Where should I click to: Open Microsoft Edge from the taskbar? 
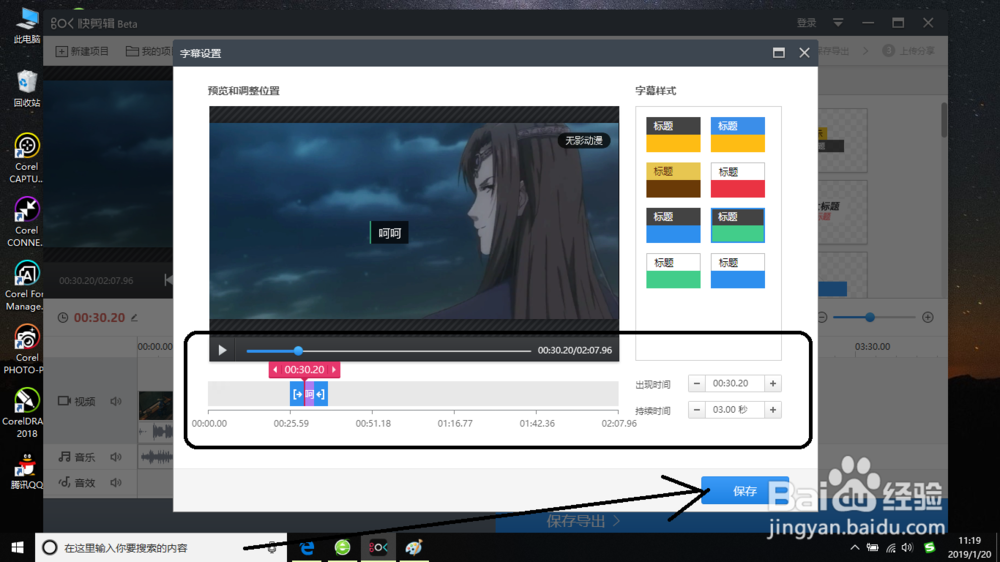click(307, 547)
